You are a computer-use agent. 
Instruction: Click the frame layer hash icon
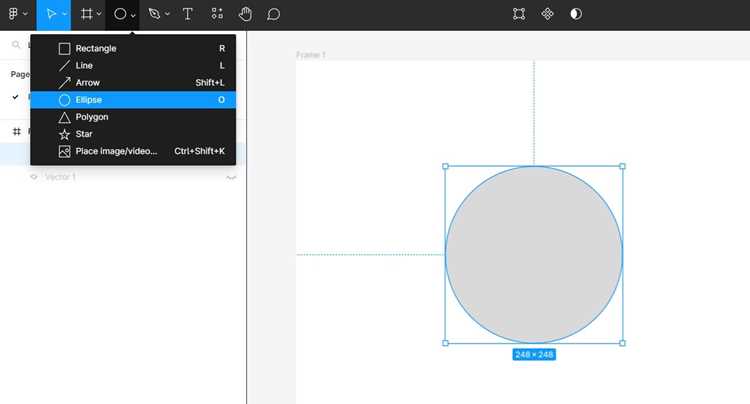17,131
